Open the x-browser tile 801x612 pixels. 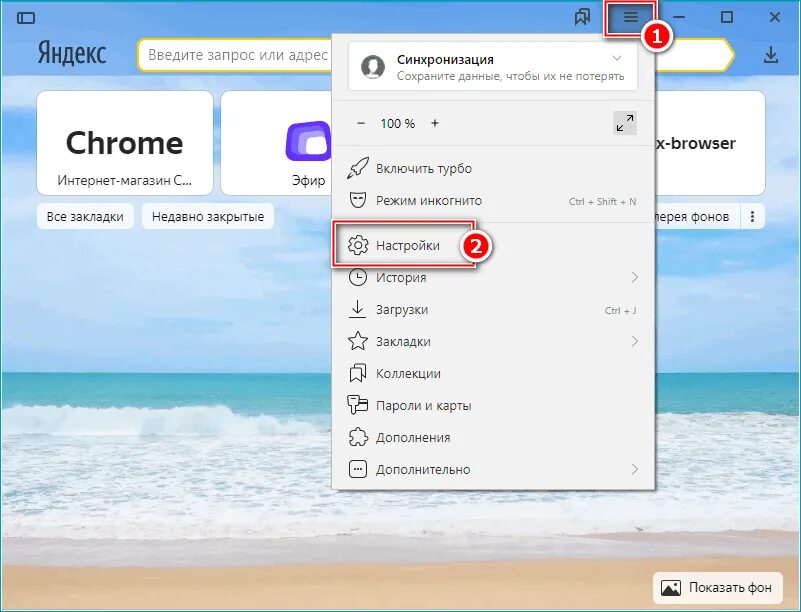tap(710, 143)
